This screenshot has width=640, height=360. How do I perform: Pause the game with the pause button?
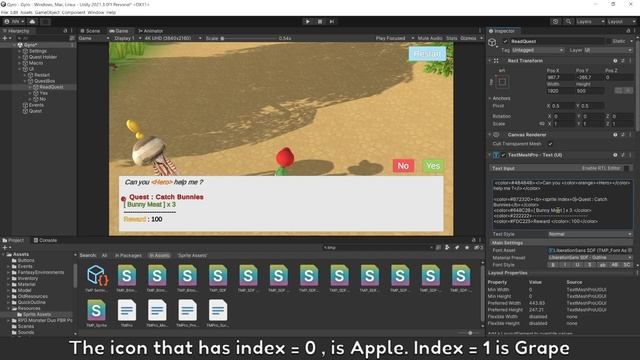[320, 22]
